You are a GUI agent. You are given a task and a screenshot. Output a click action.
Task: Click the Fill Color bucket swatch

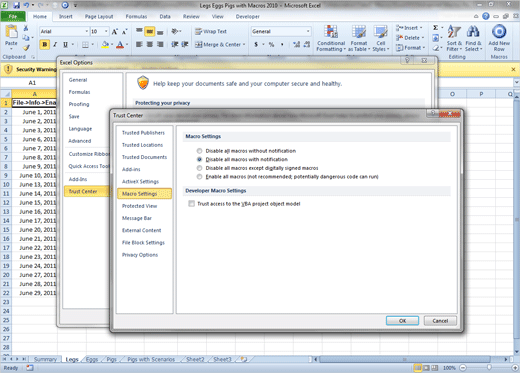click(105, 44)
